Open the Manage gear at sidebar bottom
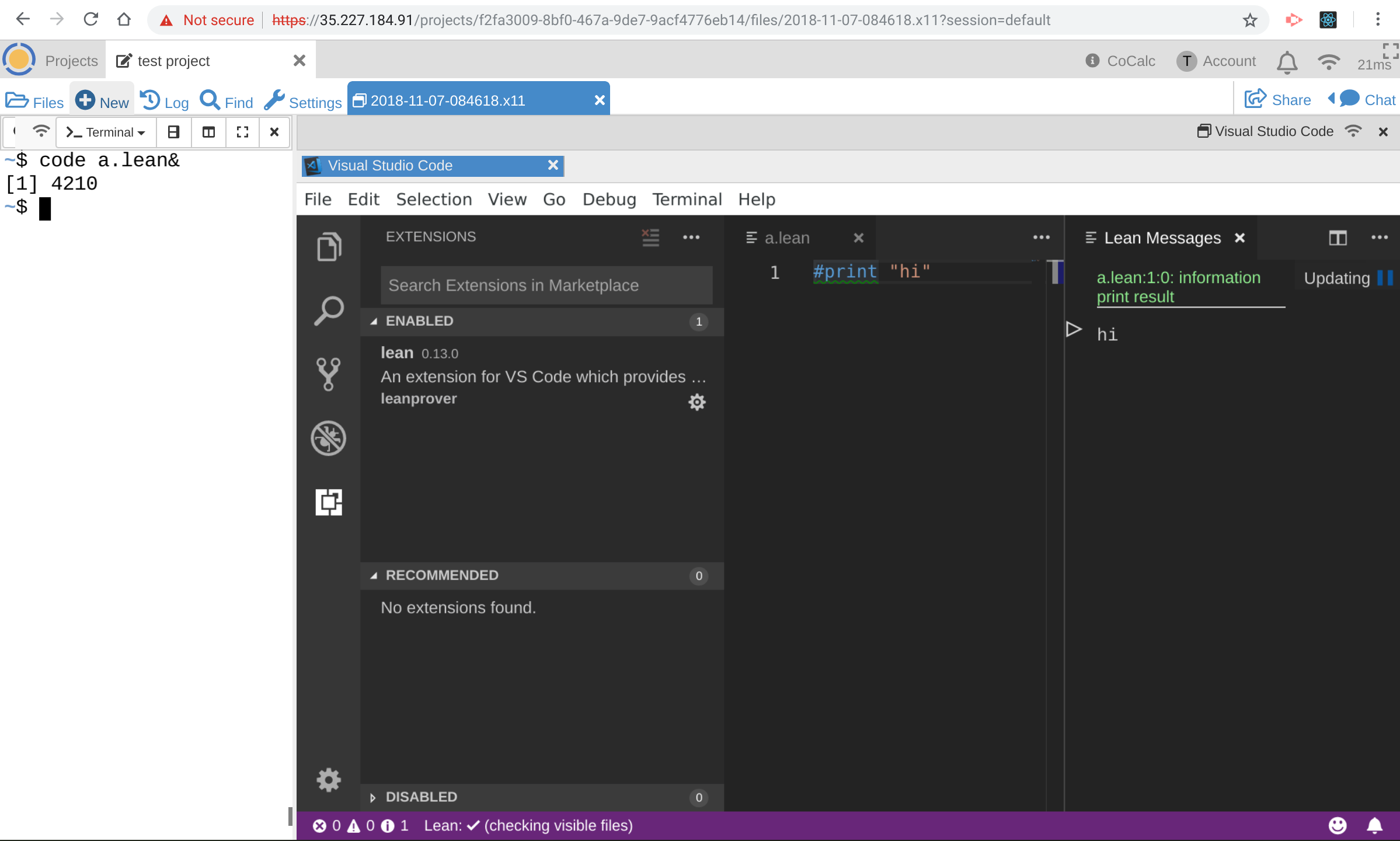The height and width of the screenshot is (841, 1400). [x=329, y=780]
